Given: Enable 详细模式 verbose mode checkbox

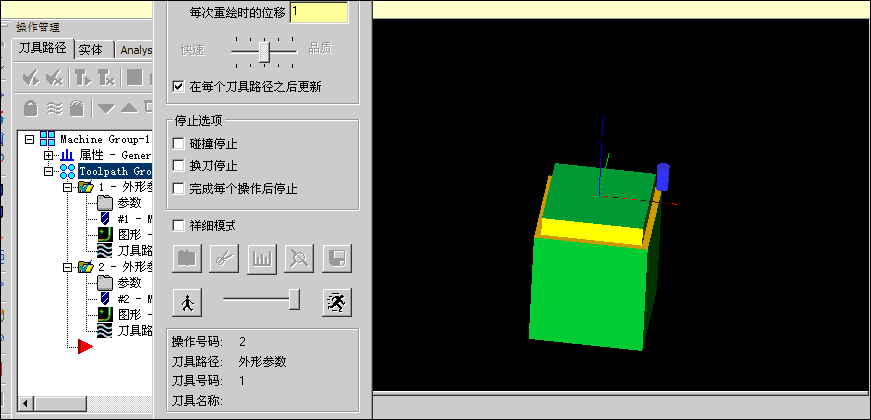Looking at the screenshot, I should [x=178, y=226].
